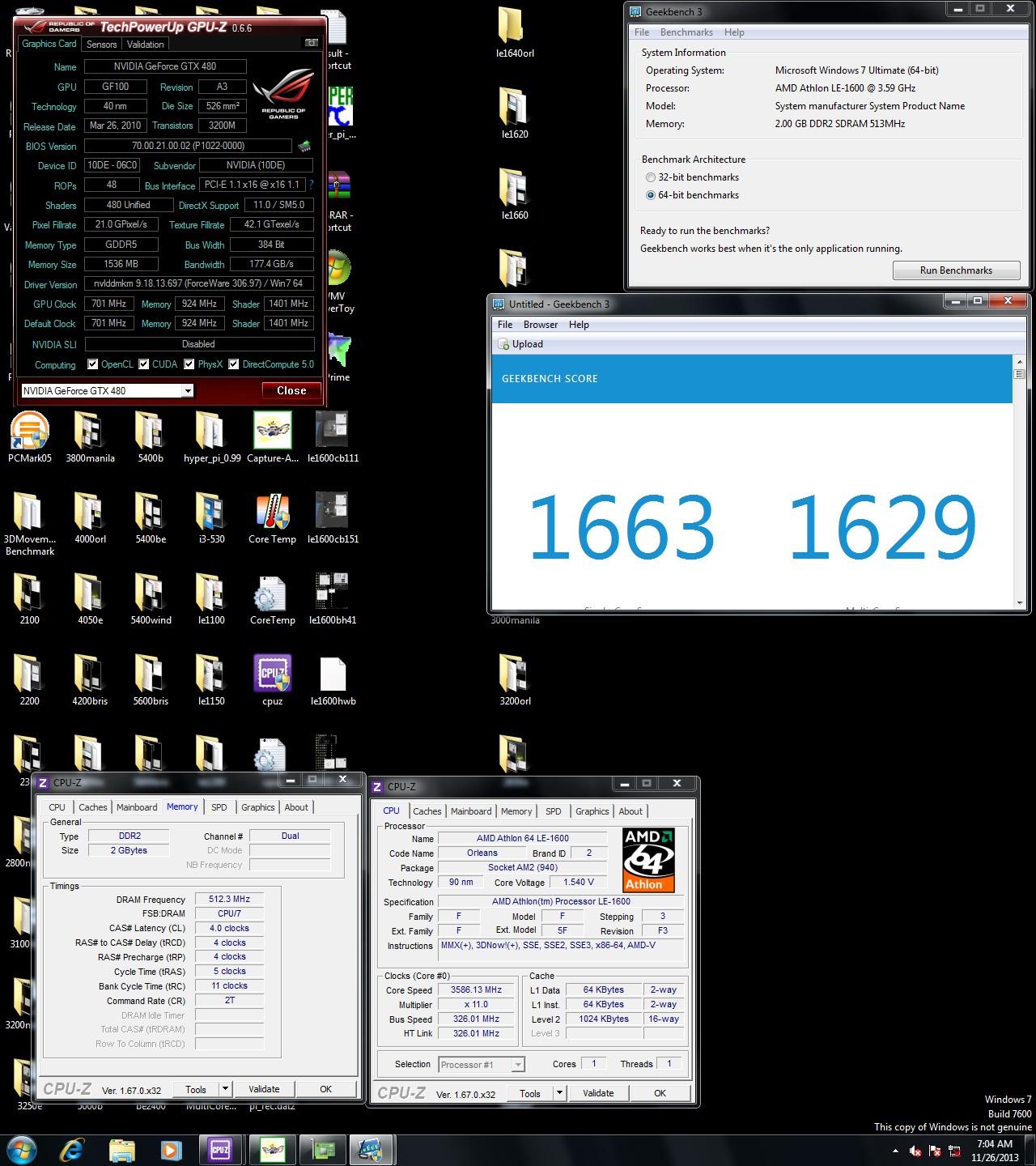This screenshot has width=1036, height=1166.
Task: Toggle the DirectCompute 5.0 checkbox
Action: (234, 364)
